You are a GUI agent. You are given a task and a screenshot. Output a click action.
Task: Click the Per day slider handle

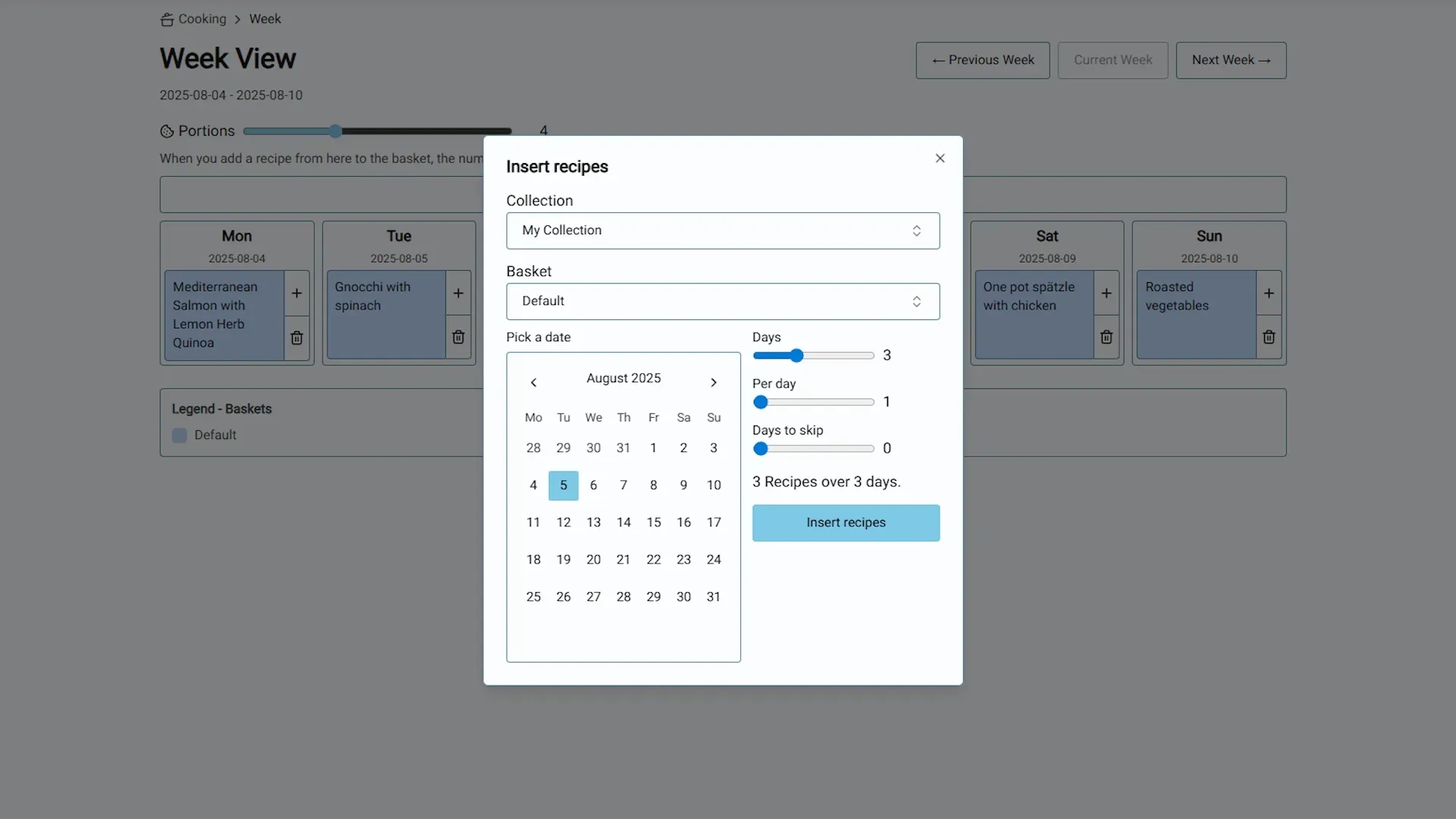(x=761, y=402)
